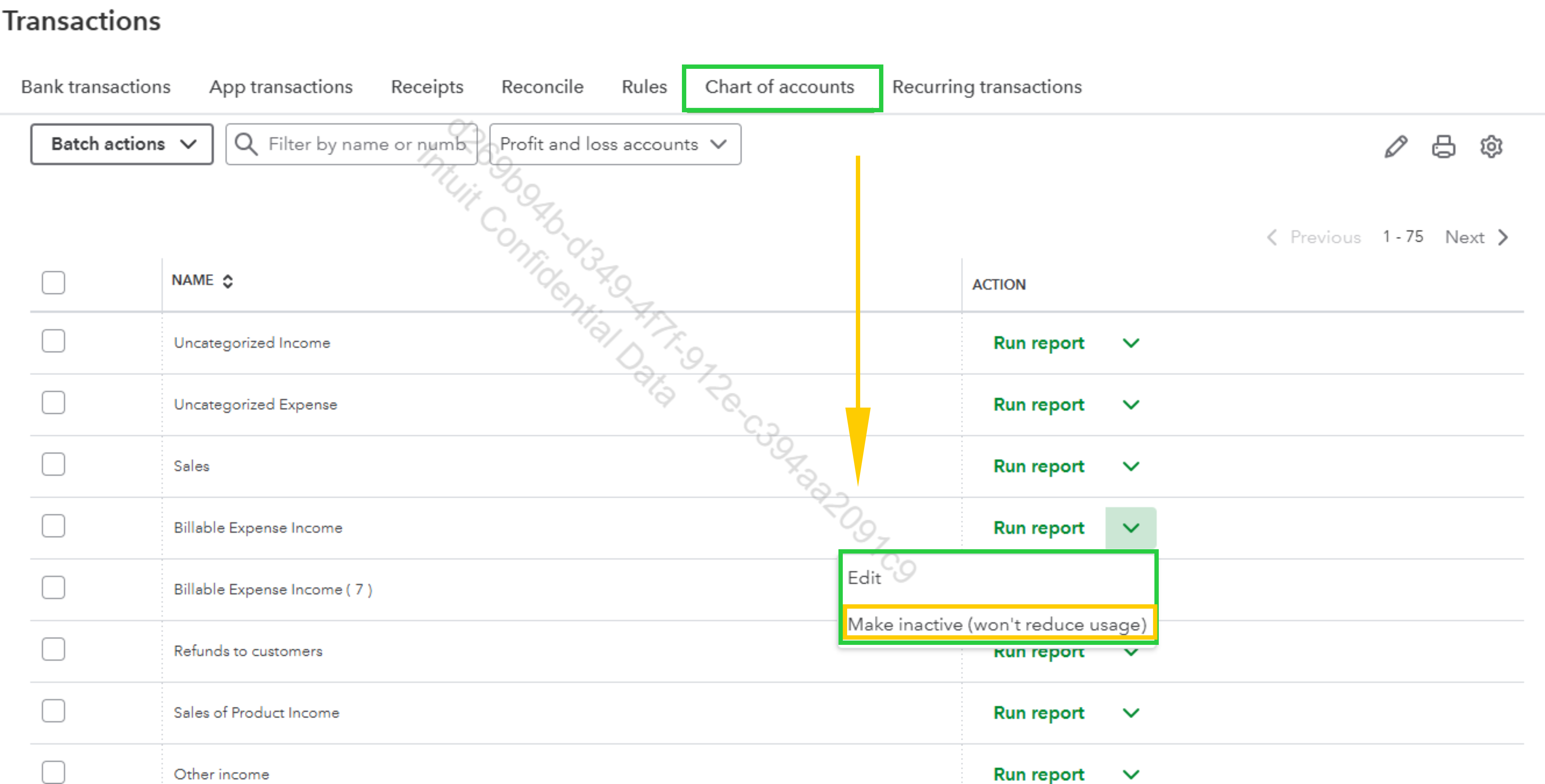Open Profit and loss accounts filter dropdown
The height and width of the screenshot is (784, 1545).
pos(615,144)
